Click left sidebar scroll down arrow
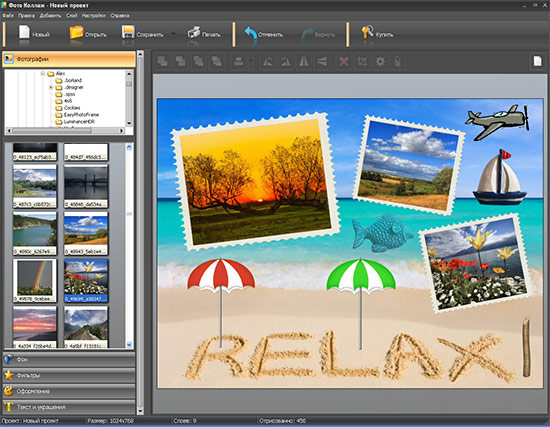Screen dimensions: 550x427 tap(140, 411)
